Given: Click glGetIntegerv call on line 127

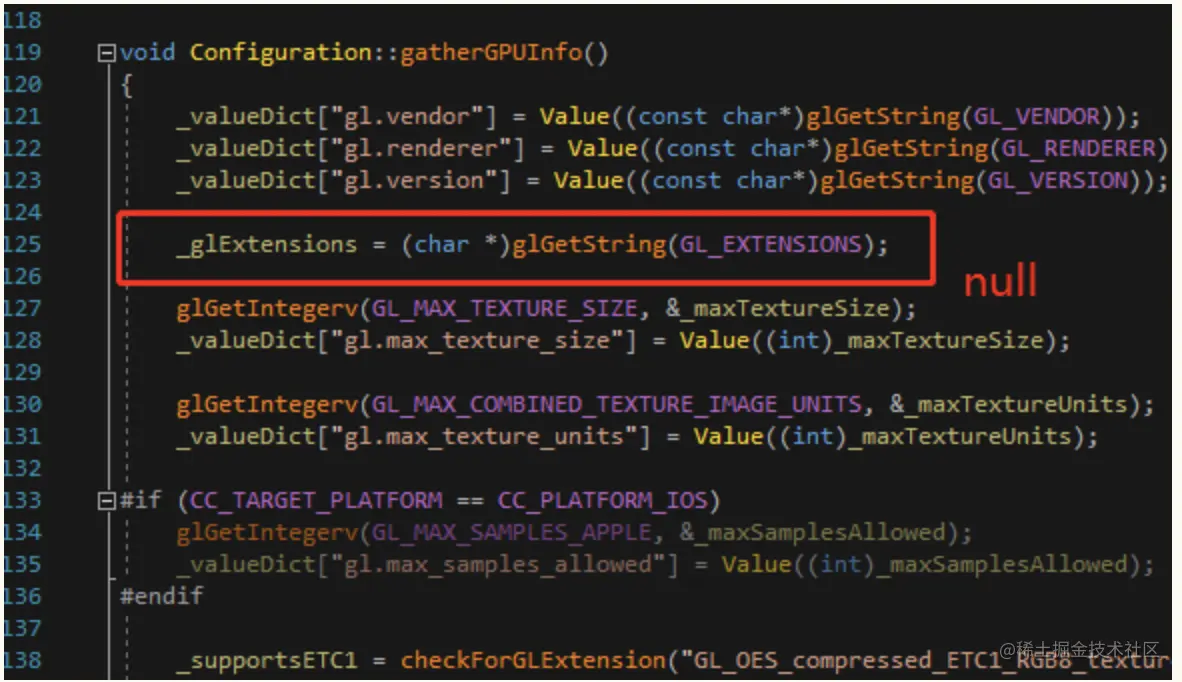Looking at the screenshot, I should (267, 309).
